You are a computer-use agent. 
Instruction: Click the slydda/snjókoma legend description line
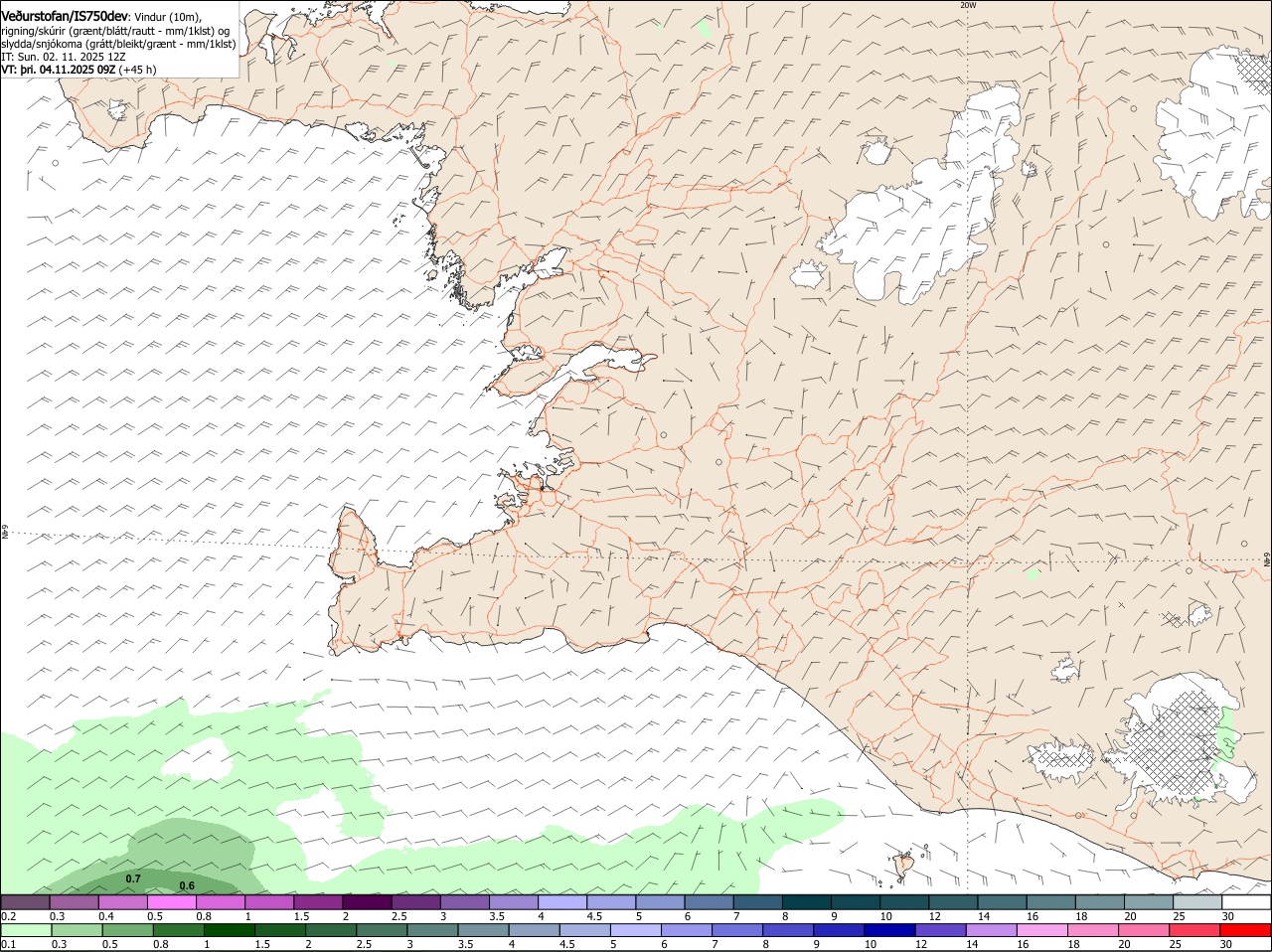pyautogui.click(x=118, y=44)
